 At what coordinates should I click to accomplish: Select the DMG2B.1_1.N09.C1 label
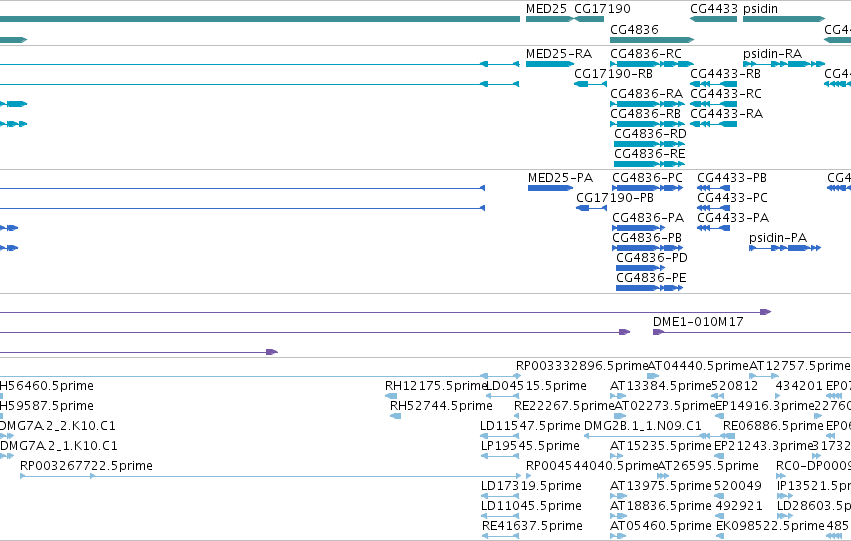tap(643, 426)
